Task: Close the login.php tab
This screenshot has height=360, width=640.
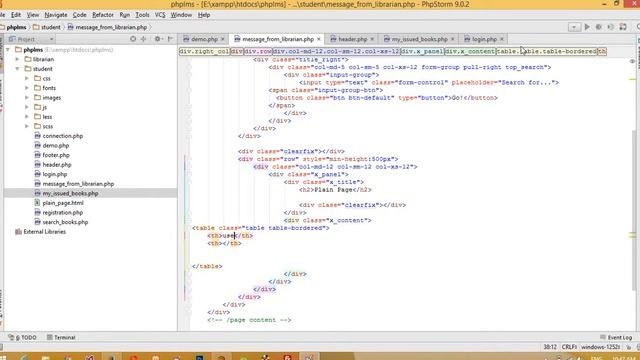Action: click(502, 39)
